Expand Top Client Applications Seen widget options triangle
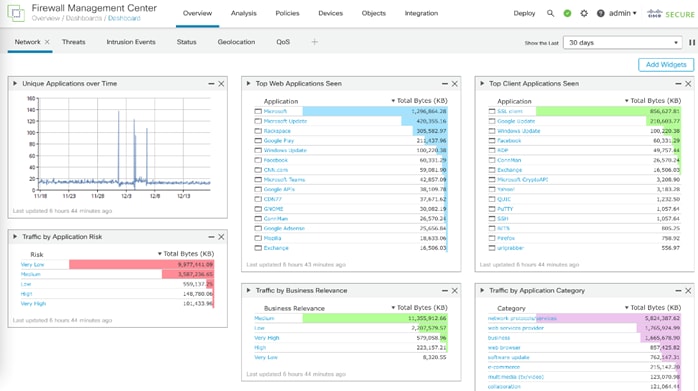 point(482,83)
